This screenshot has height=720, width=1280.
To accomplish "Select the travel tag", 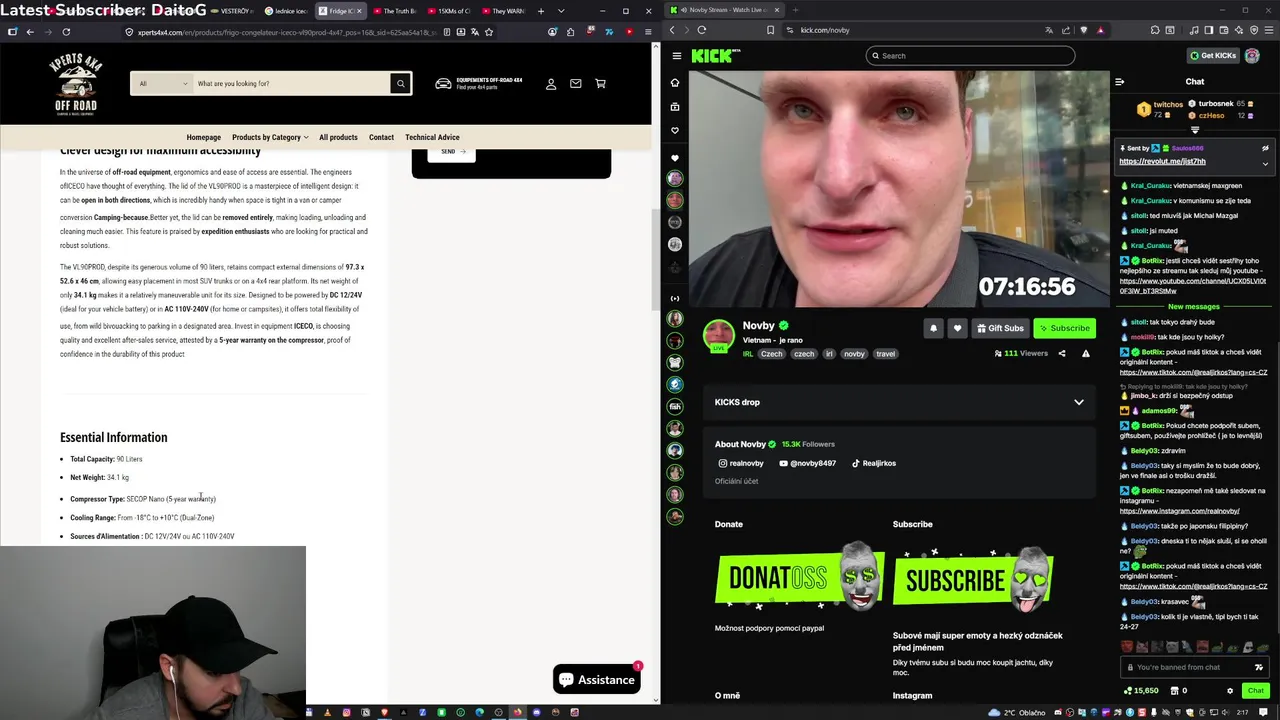I will [x=885, y=354].
